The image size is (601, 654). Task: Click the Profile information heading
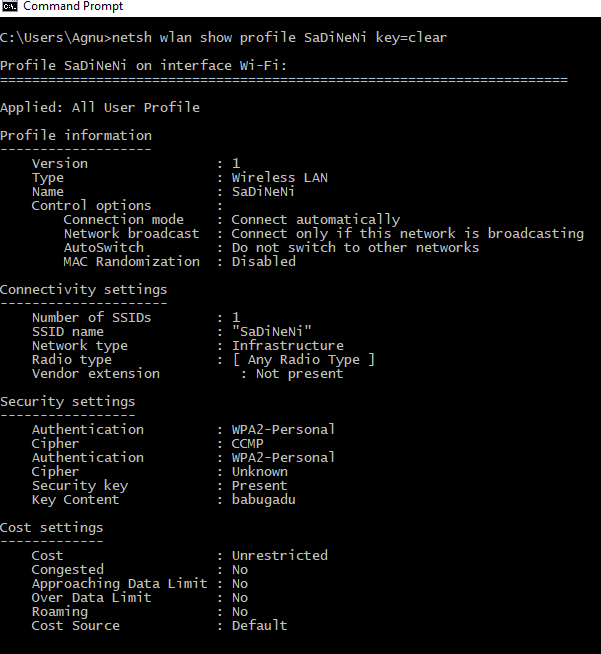(76, 135)
